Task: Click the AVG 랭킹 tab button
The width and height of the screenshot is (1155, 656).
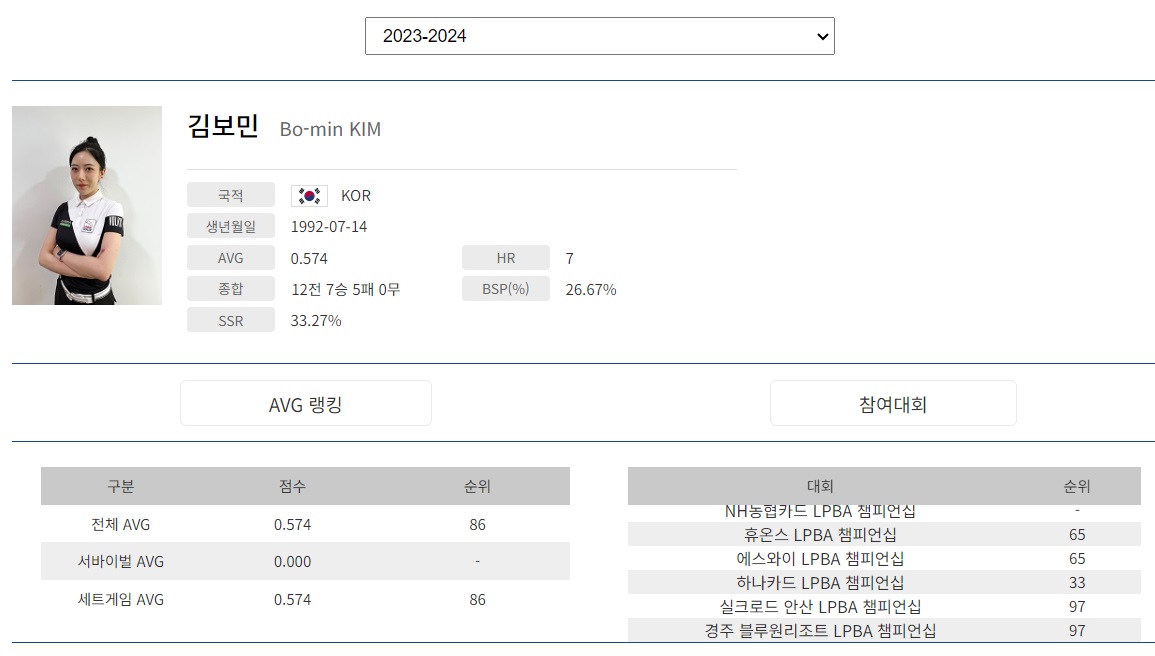Action: [x=306, y=403]
